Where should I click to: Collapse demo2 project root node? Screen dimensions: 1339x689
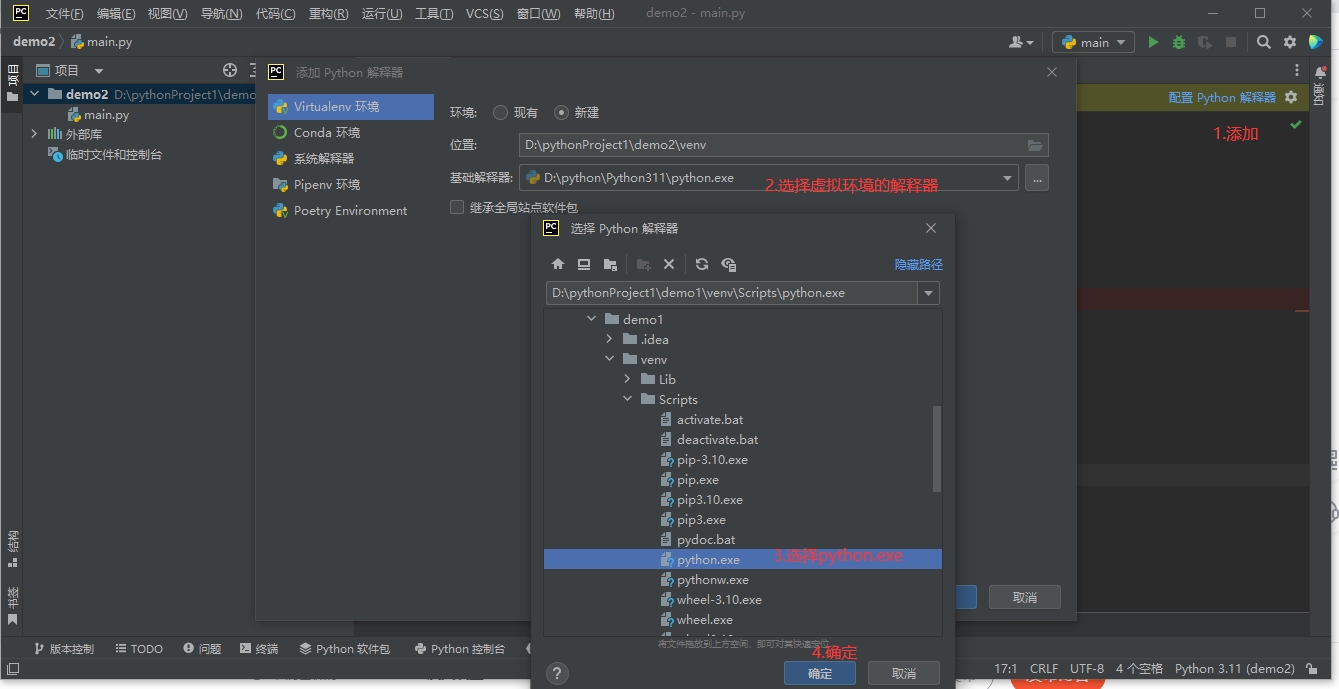pos(33,94)
